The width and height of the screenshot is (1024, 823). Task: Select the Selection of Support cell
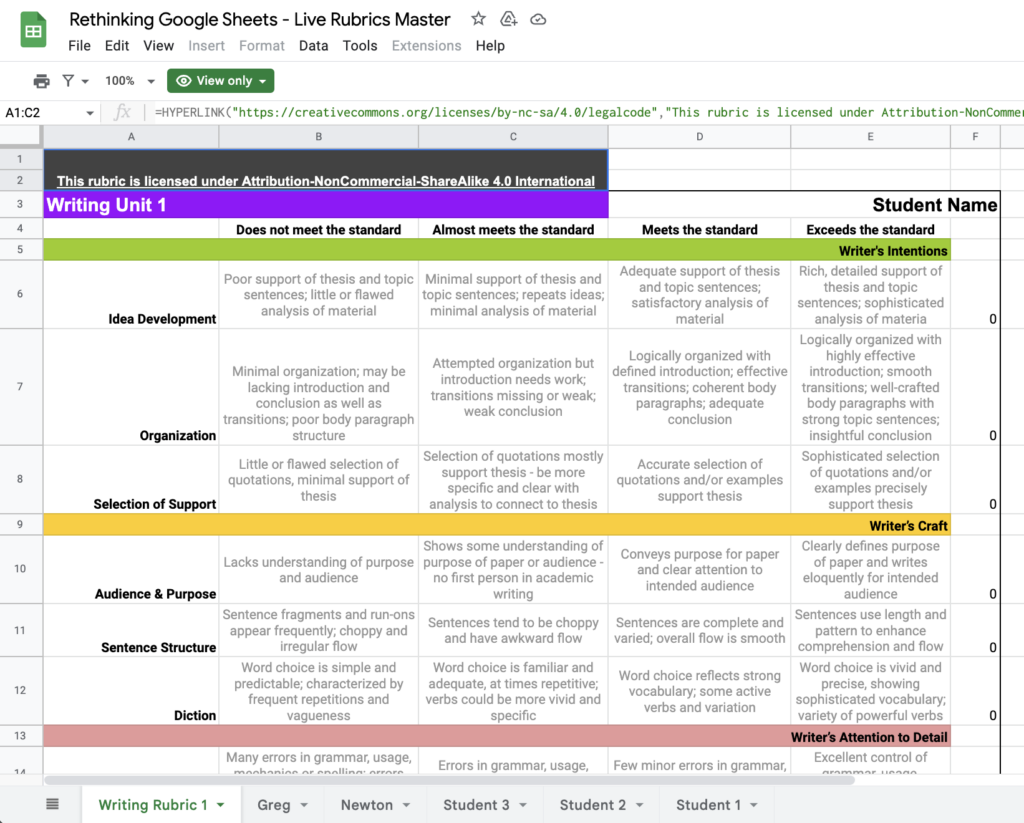[131, 479]
